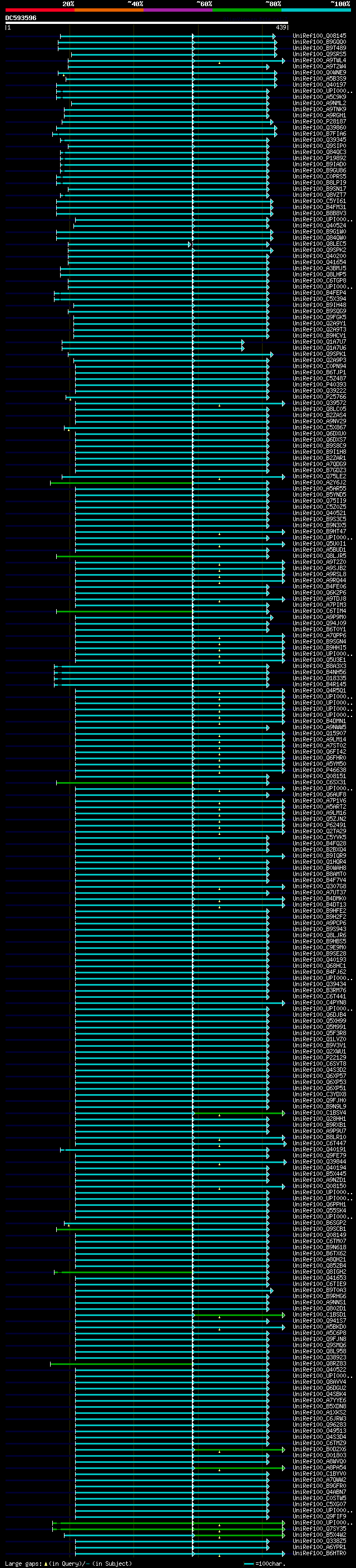Select hit UniRef100_P28187
Screen dimensions: 356x1568
tap(319, 122)
